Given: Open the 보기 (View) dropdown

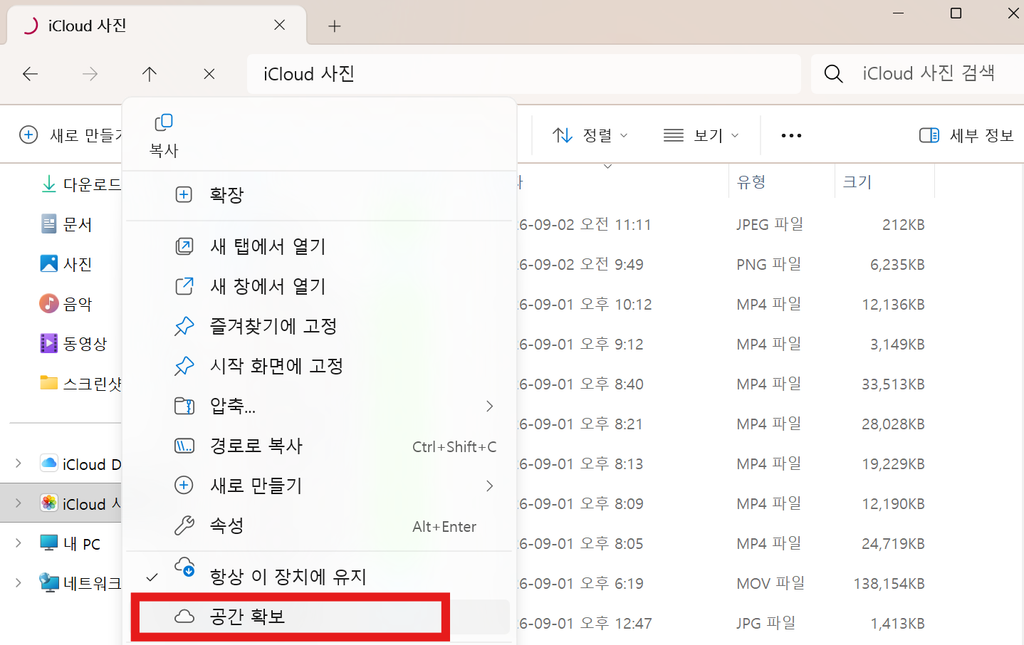Looking at the screenshot, I should (701, 135).
